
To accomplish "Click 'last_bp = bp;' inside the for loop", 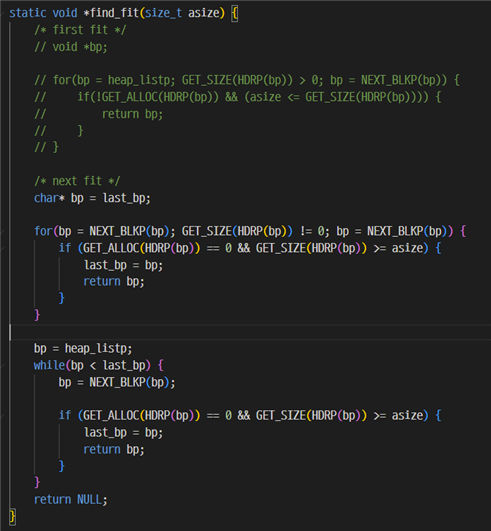I will pos(123,265).
